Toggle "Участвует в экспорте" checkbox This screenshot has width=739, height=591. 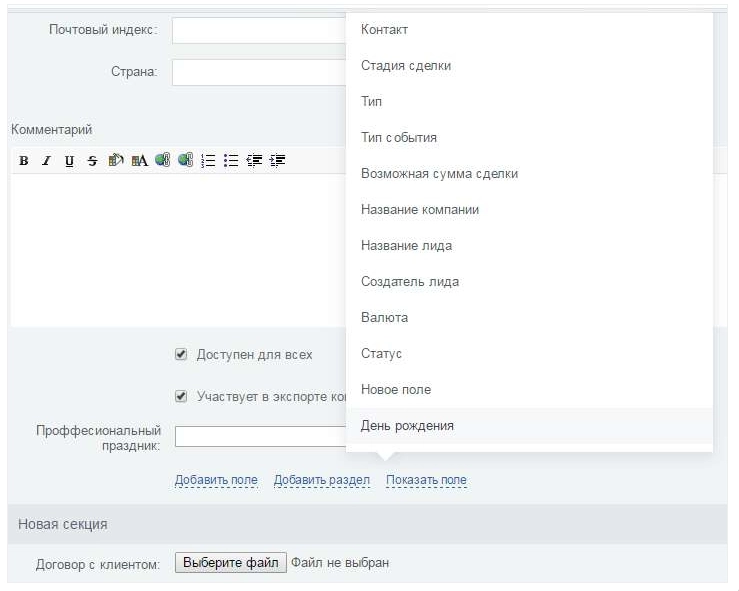(181, 396)
